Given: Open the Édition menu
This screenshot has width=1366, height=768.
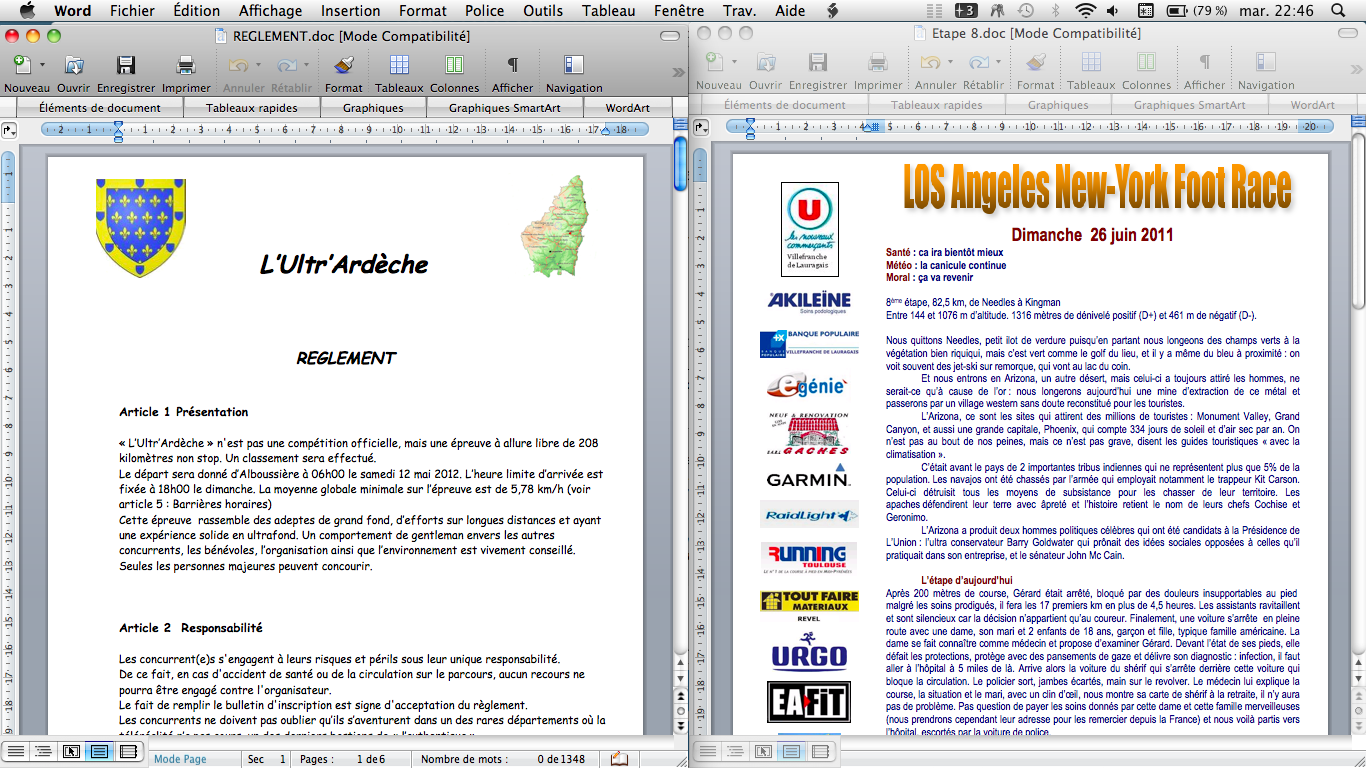Looking at the screenshot, I should point(196,11).
